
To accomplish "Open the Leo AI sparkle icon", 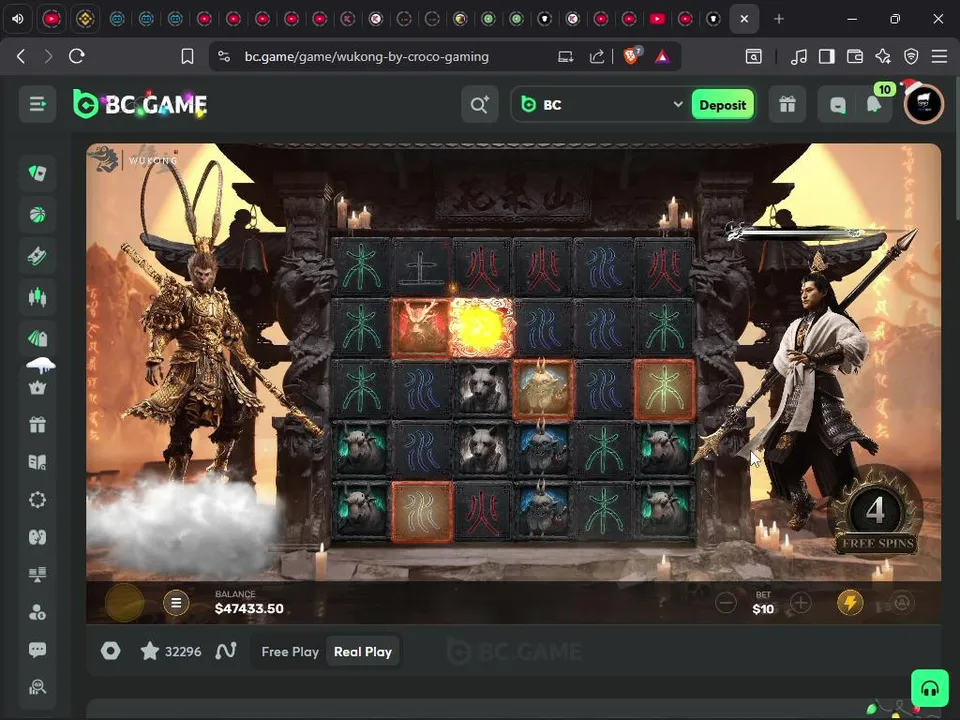I will point(883,57).
